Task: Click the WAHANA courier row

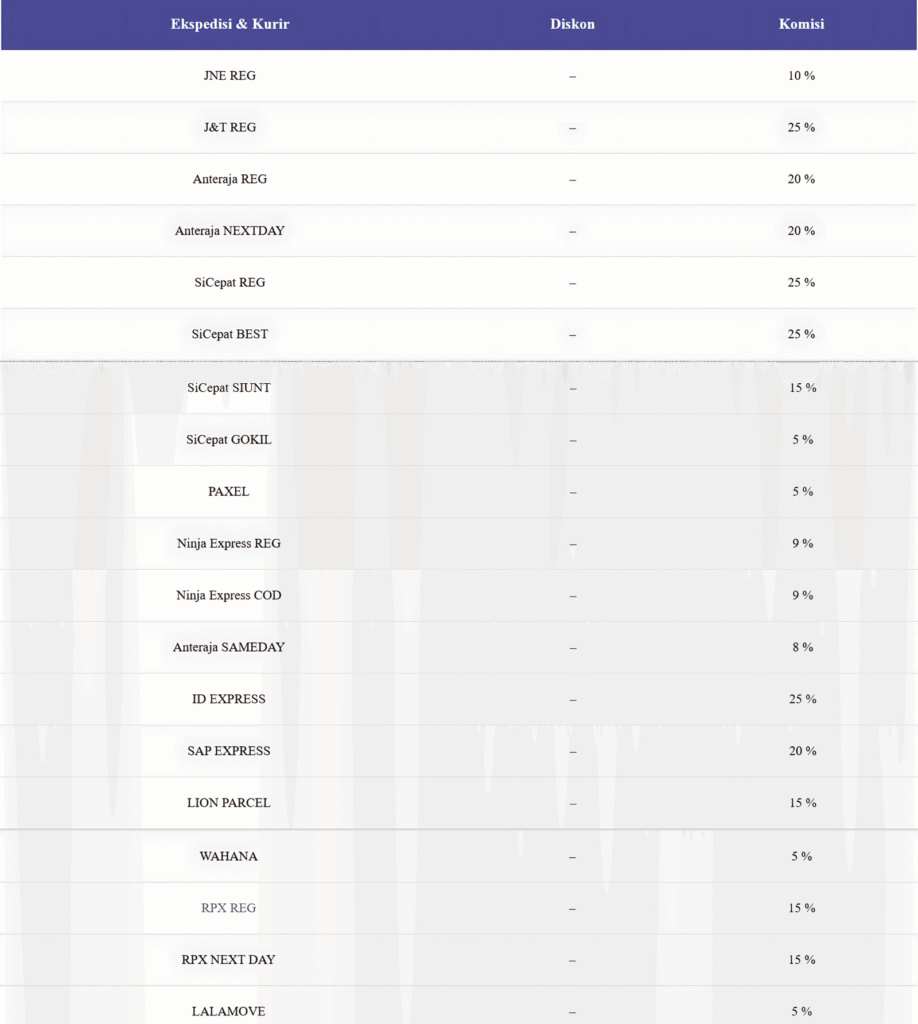Action: 229,857
